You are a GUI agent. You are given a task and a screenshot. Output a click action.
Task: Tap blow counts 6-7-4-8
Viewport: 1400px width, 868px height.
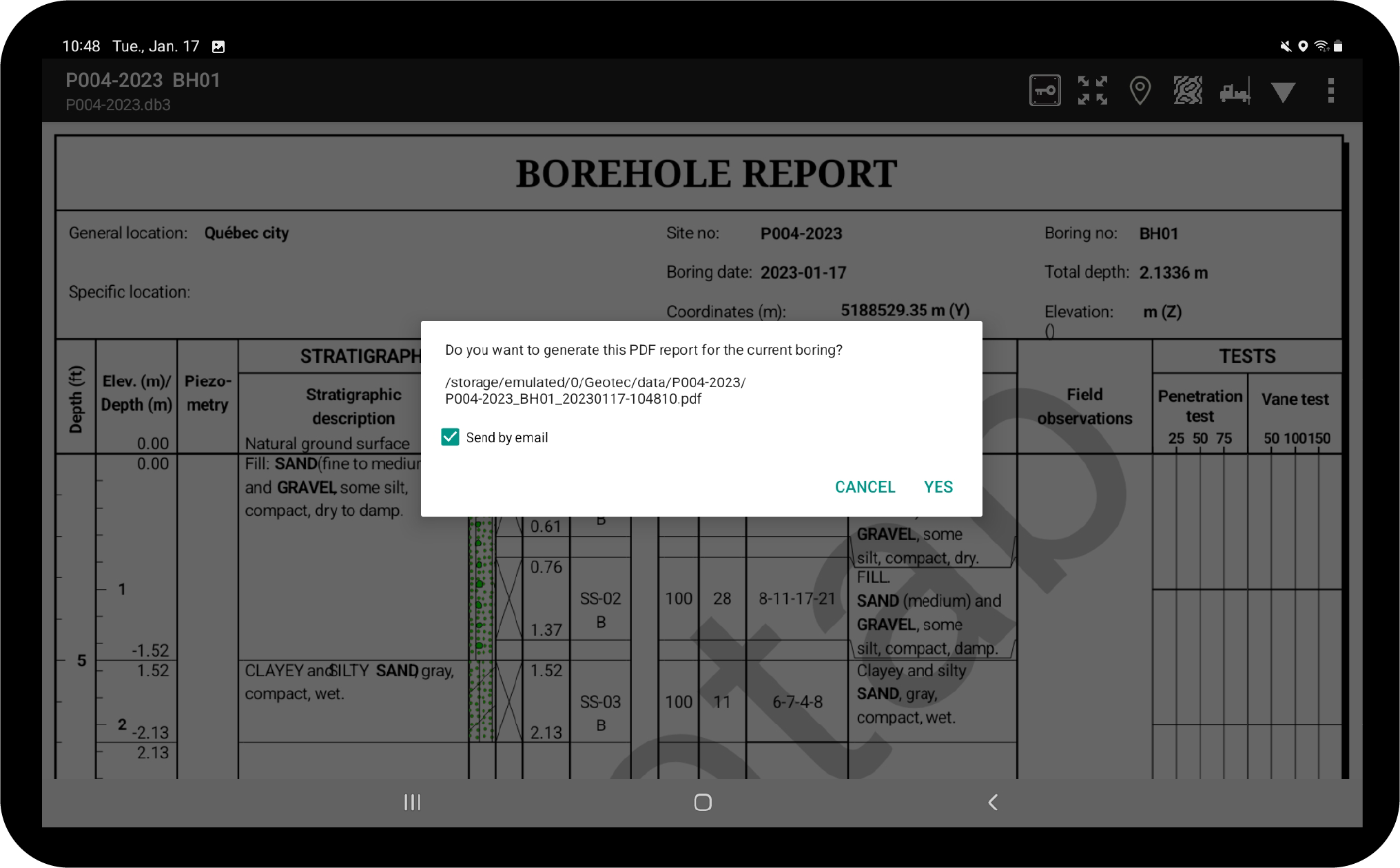(797, 702)
